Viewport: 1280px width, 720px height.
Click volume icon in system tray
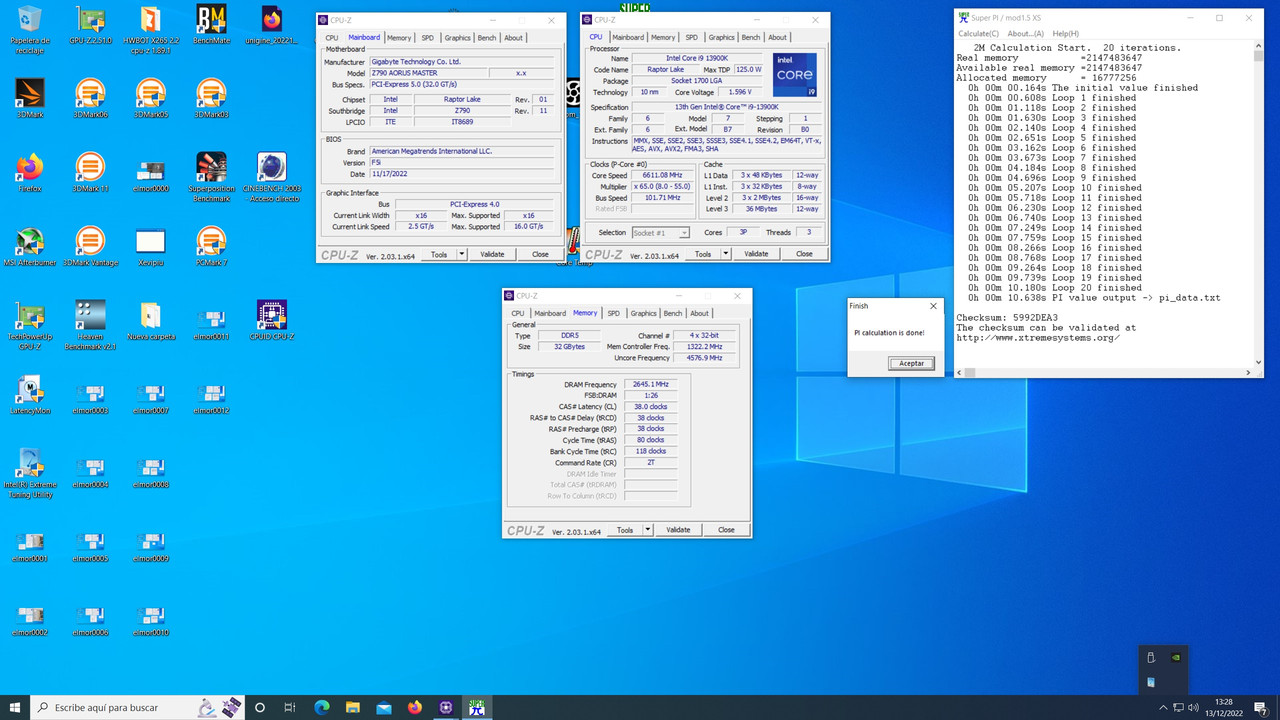tap(1195, 707)
